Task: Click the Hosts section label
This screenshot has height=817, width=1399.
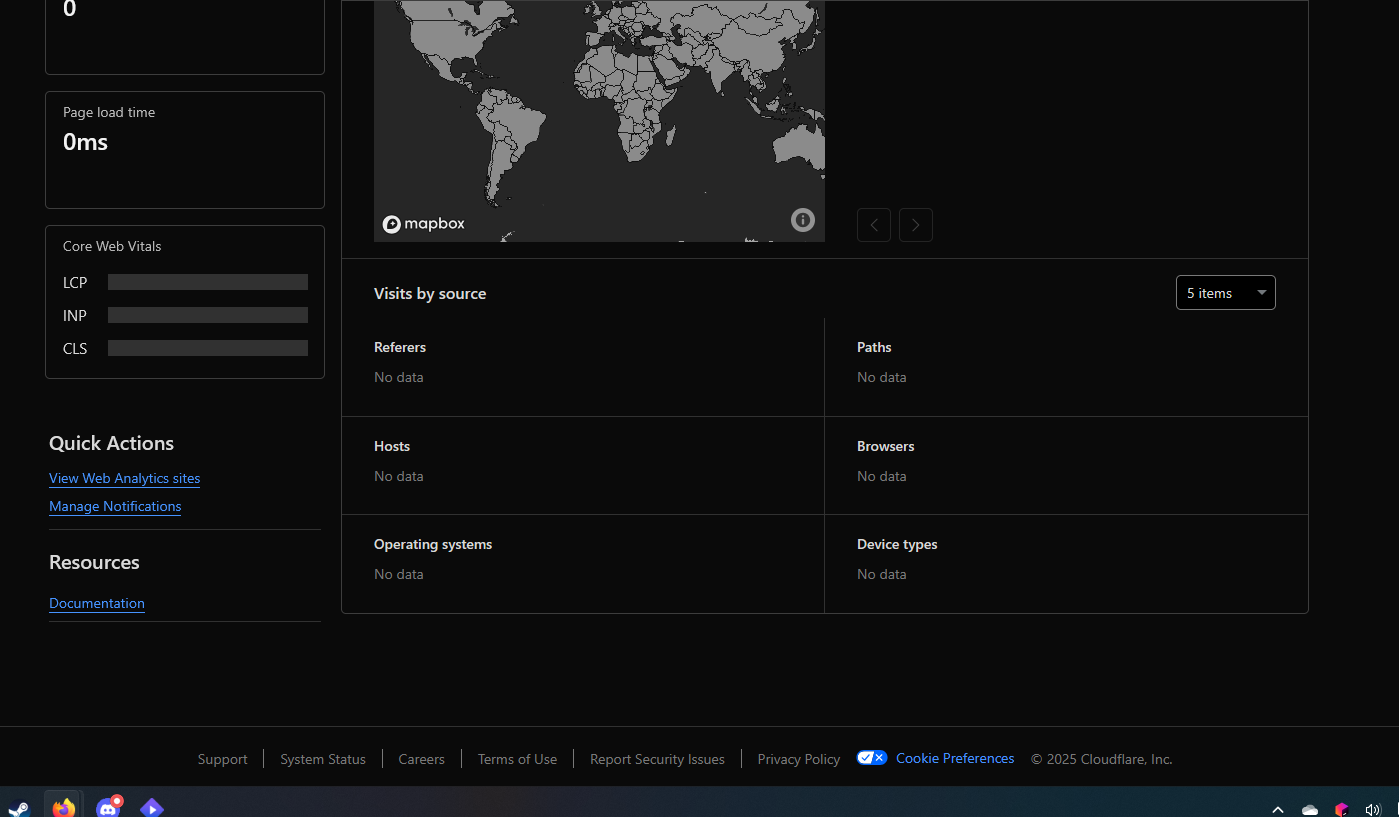Action: [392, 446]
